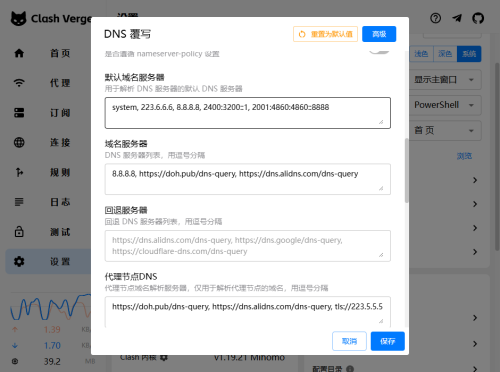The height and width of the screenshot is (372, 500).
Task: Open the 显示主窗口 dropdown
Action: point(445,80)
